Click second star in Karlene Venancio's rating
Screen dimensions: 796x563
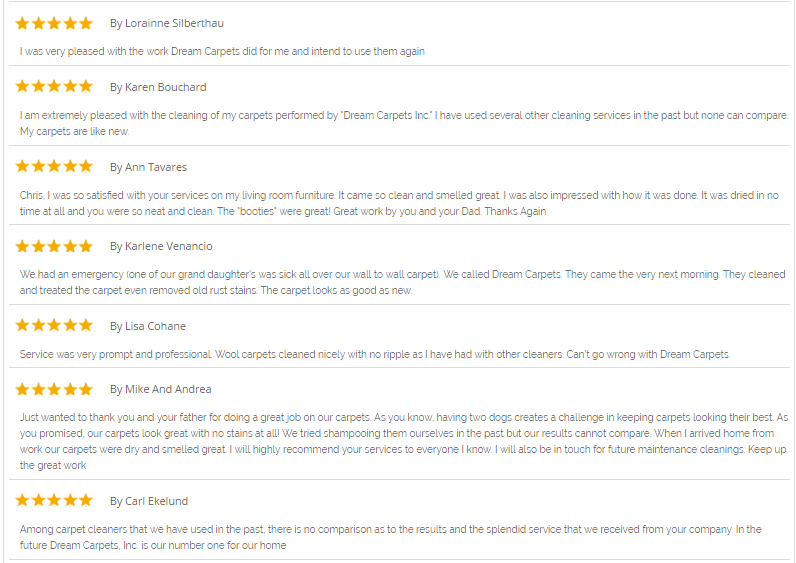(x=38, y=246)
